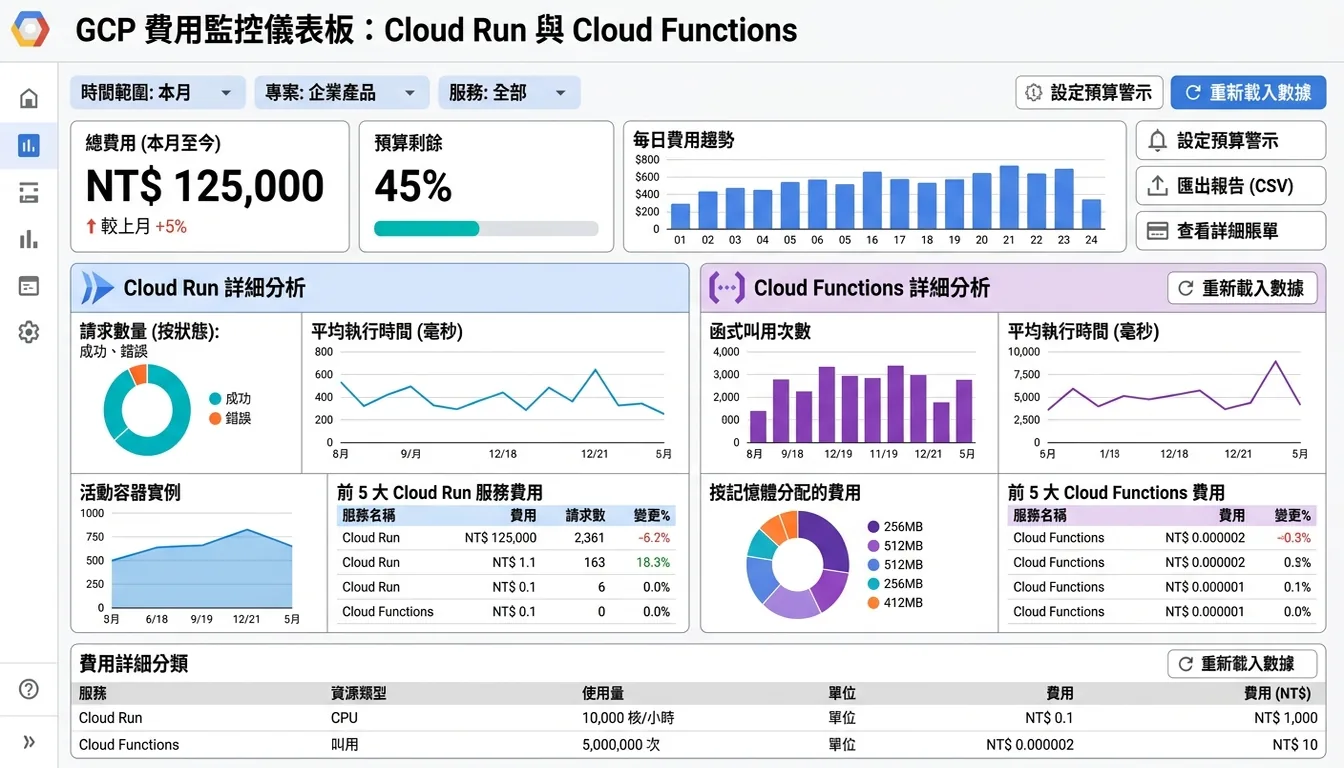Viewport: 1344px width, 768px height.
Task: Click the upload icon on 匯出報告 (CSV)
Action: pos(1157,186)
